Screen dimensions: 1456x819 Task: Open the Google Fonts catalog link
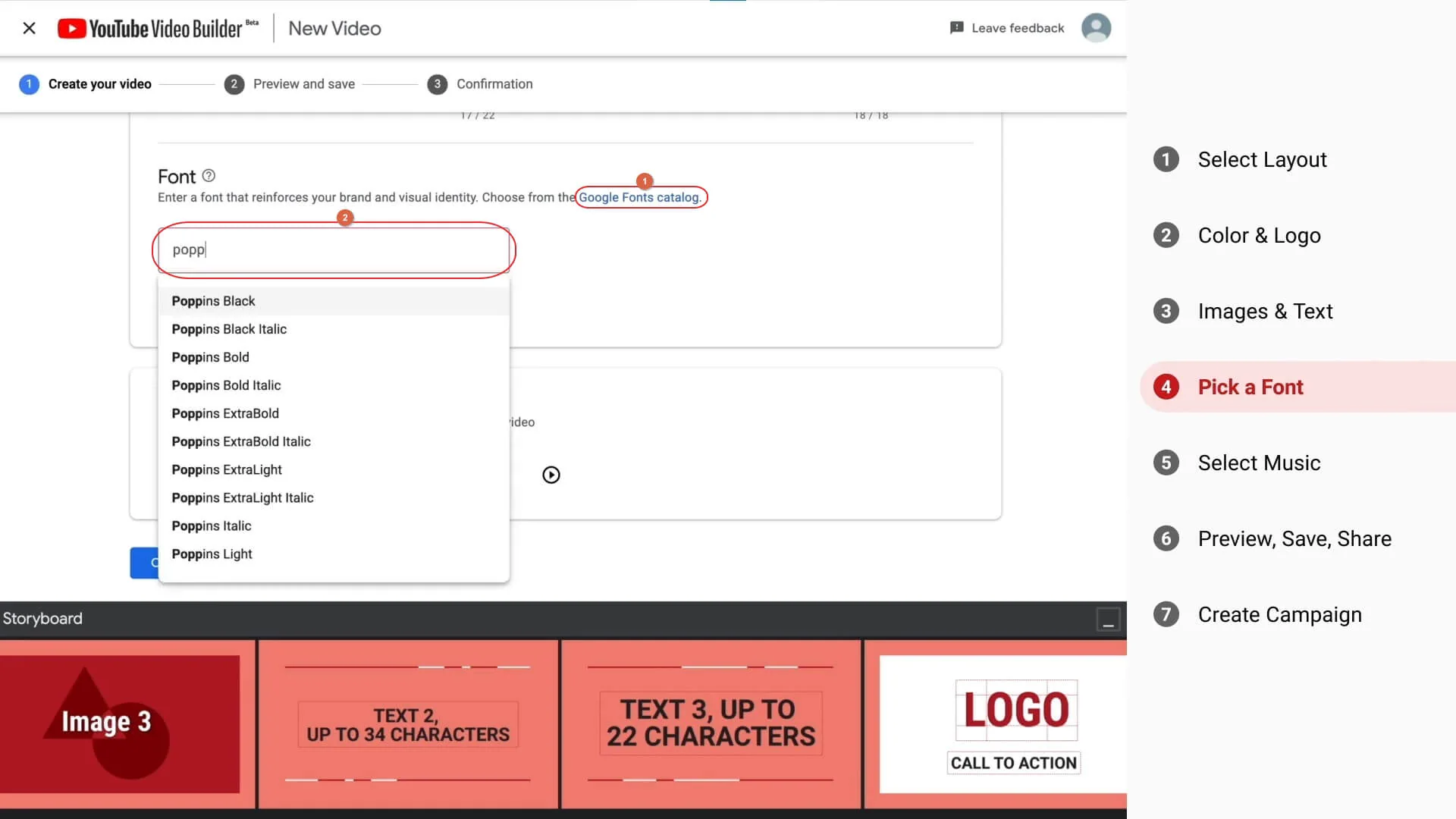[x=639, y=197]
